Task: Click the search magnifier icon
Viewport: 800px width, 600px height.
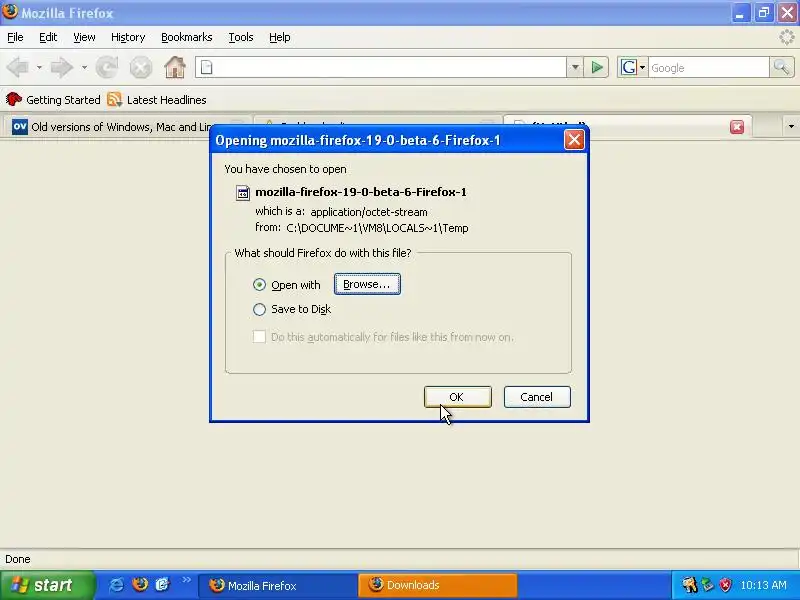Action: point(782,67)
